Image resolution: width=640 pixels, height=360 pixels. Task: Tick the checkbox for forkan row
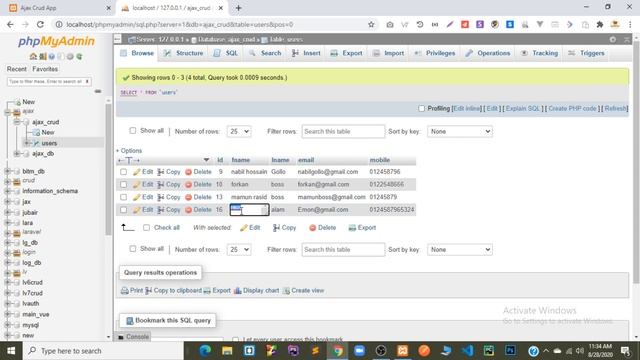tap(123, 184)
